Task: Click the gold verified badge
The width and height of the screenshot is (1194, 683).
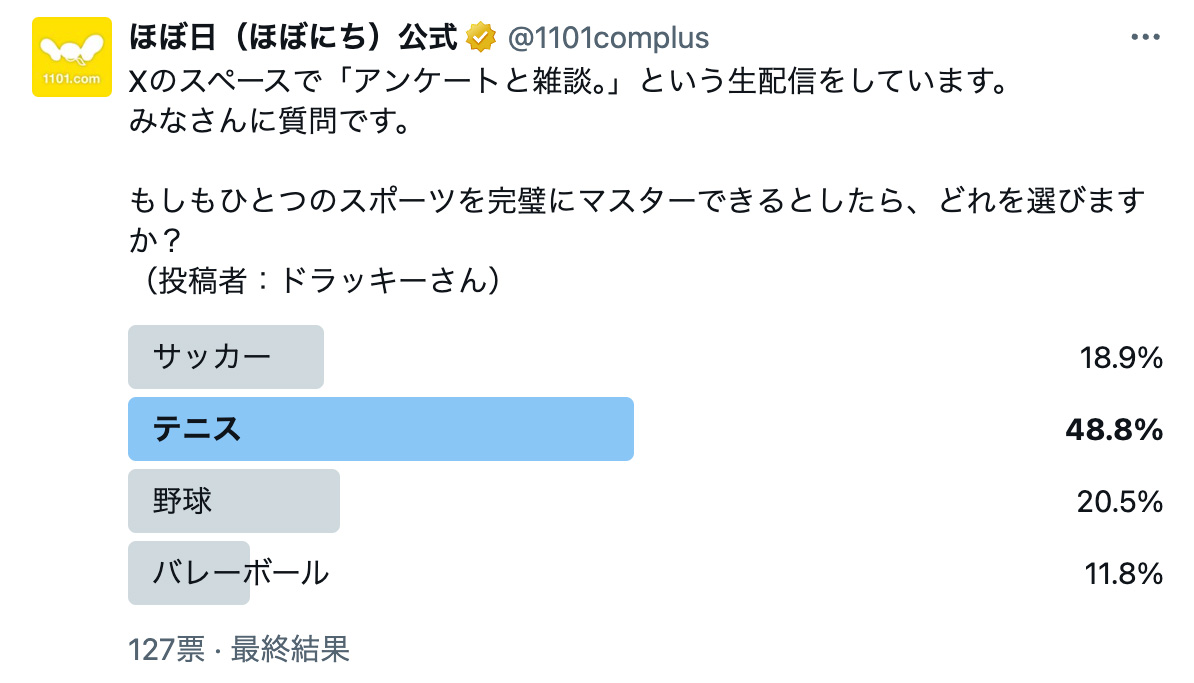Action: (482, 38)
